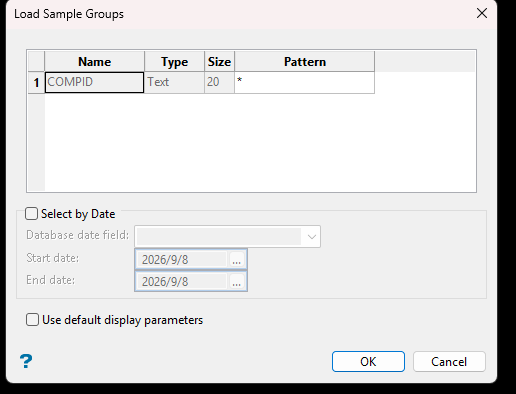Click the Pattern column header
The height and width of the screenshot is (394, 516).
304,62
